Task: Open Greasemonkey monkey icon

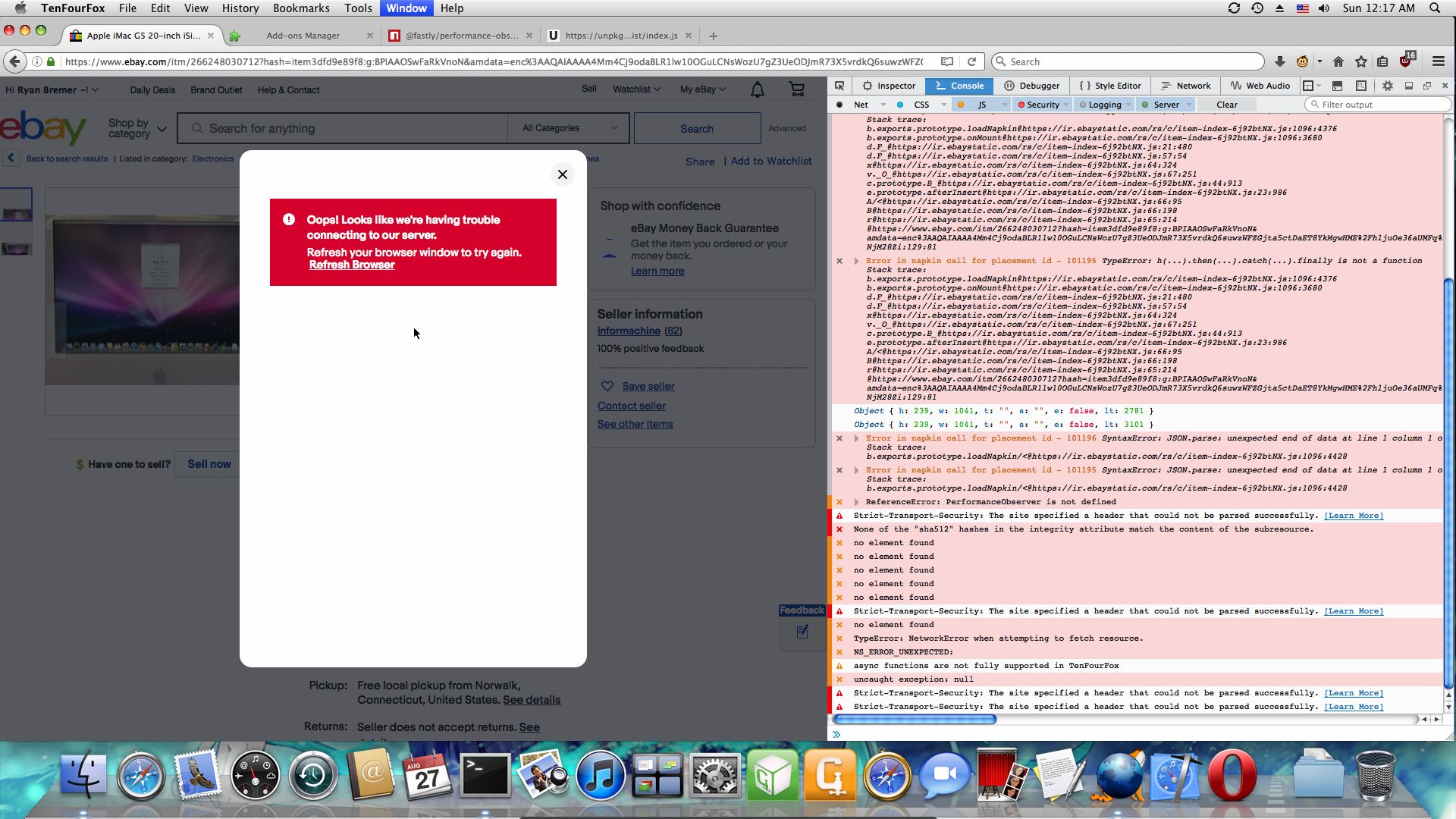Action: [x=1303, y=61]
